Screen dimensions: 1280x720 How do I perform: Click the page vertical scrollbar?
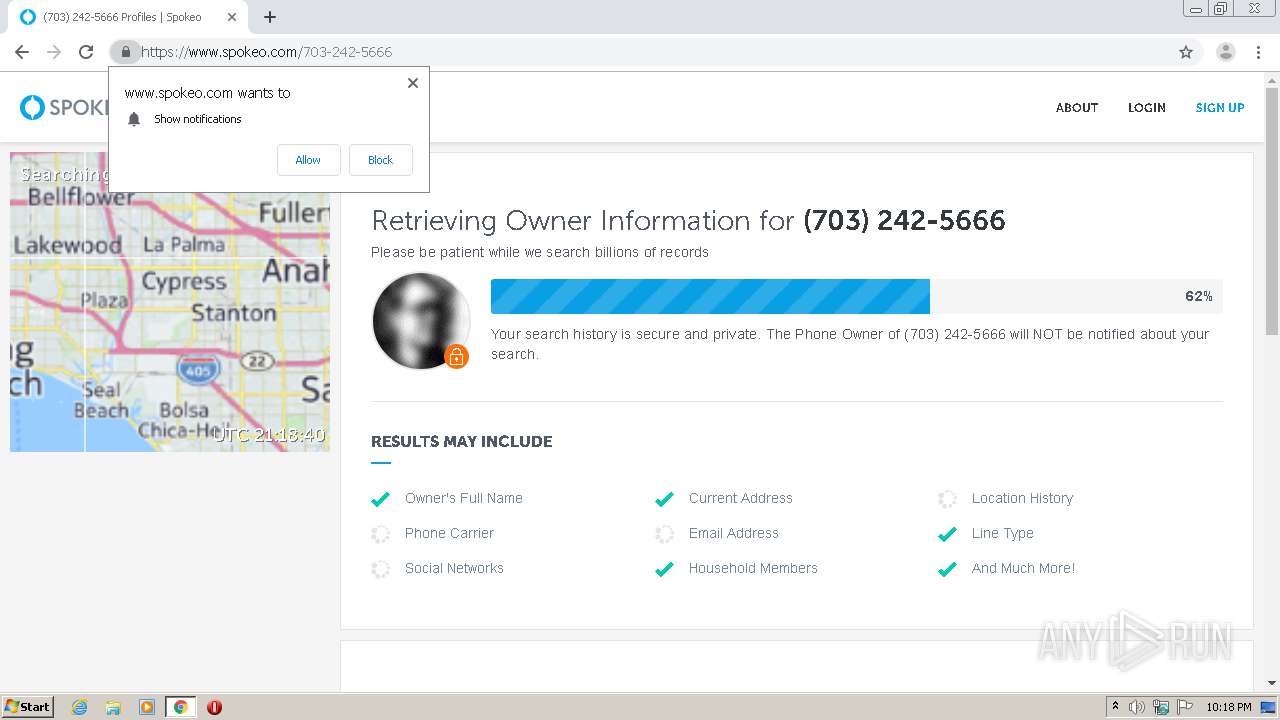[1272, 210]
